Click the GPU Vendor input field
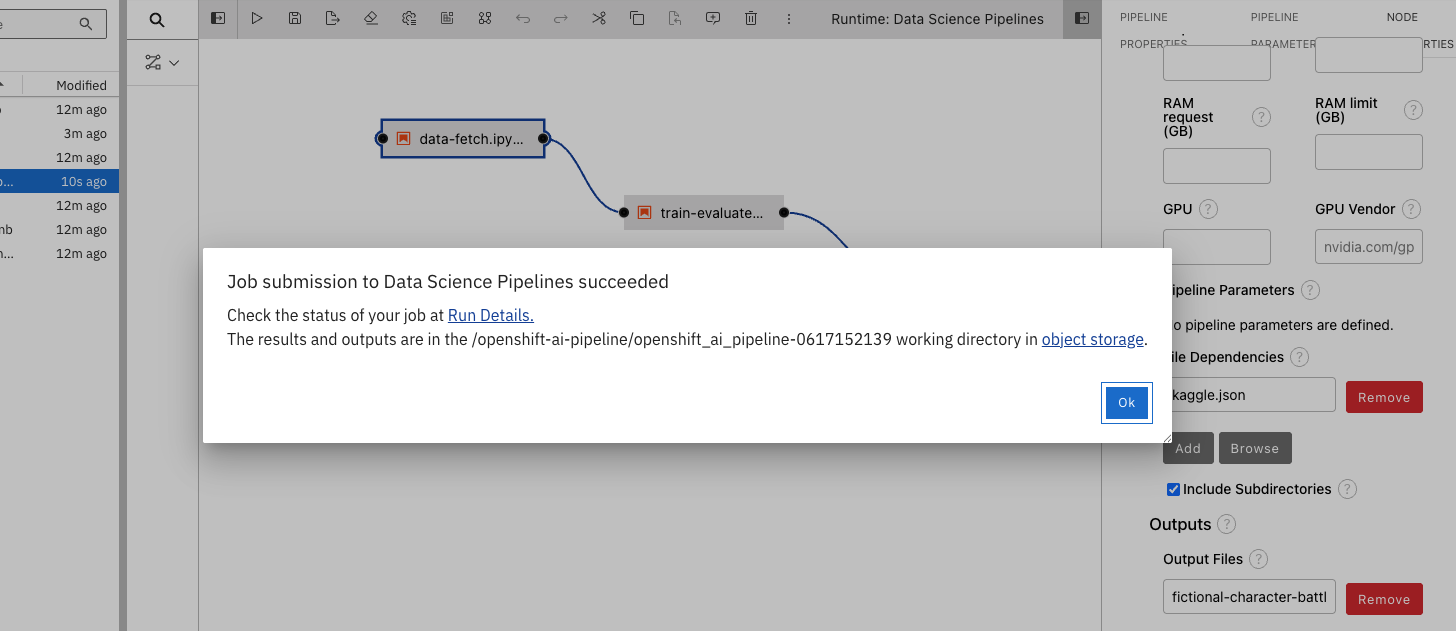Image resolution: width=1456 pixels, height=631 pixels. point(1368,247)
